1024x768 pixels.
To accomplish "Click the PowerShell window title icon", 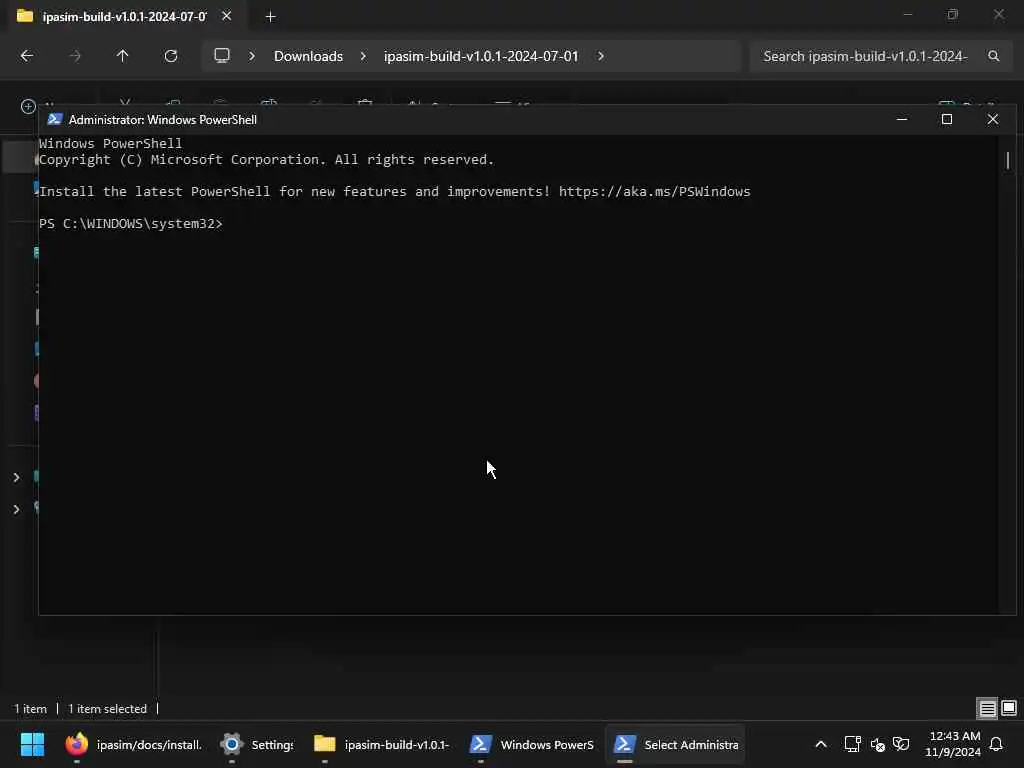I will [55, 120].
